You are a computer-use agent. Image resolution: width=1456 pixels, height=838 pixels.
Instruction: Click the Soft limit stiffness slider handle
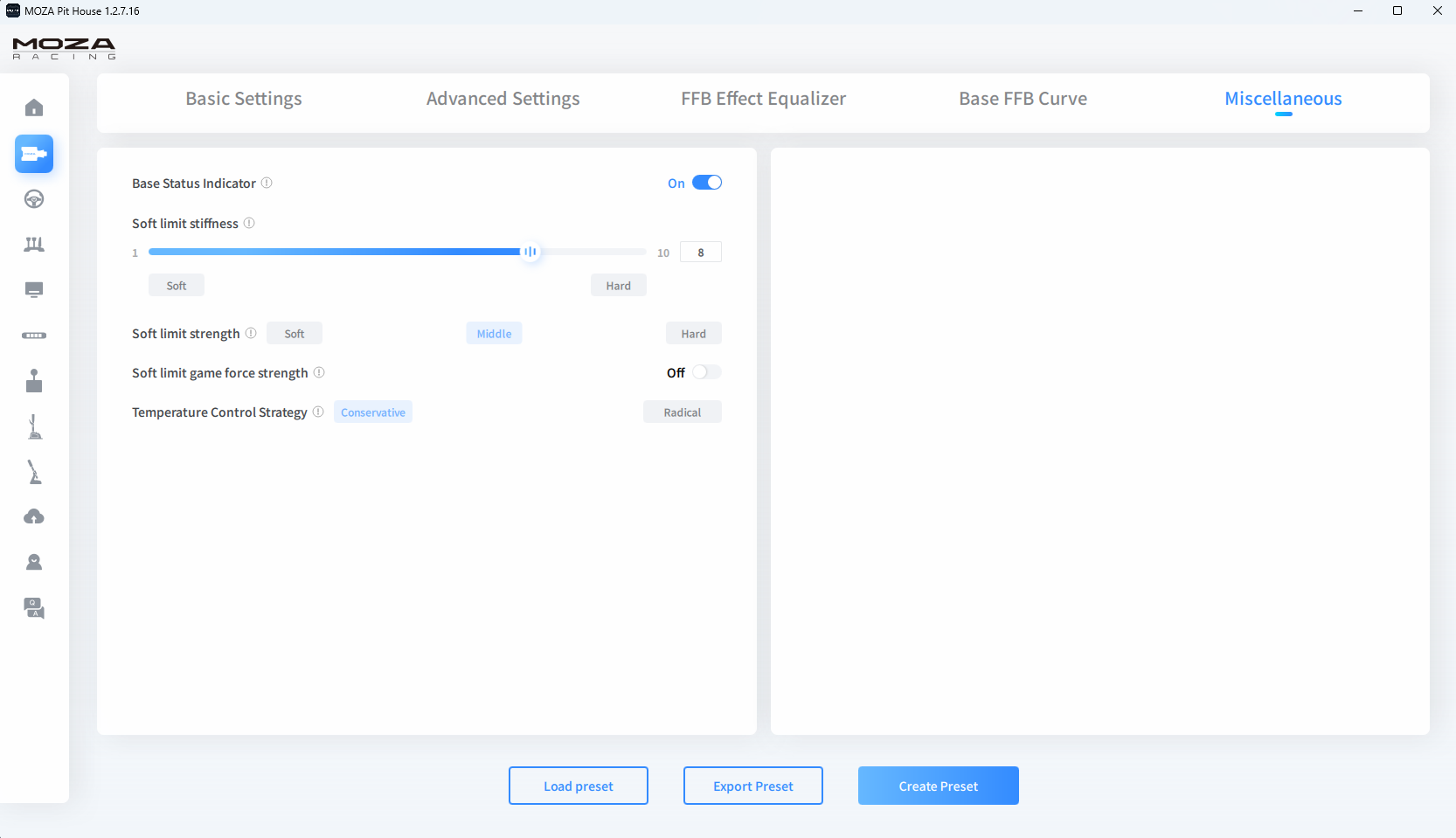[530, 252]
